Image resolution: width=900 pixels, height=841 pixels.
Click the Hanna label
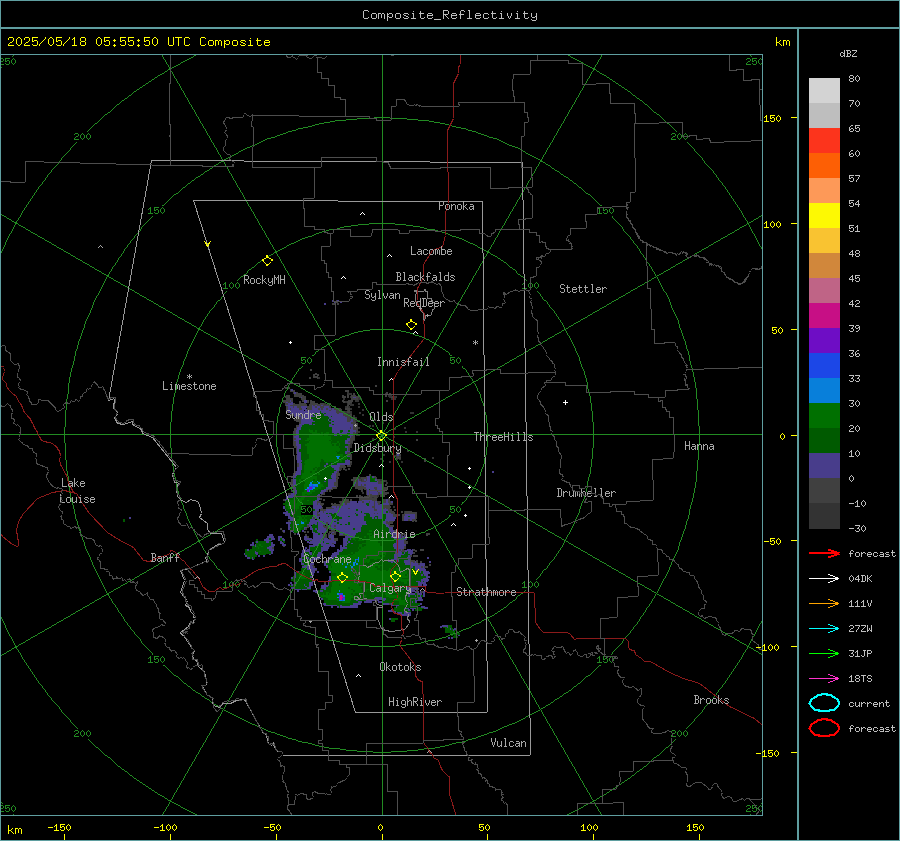point(699,446)
